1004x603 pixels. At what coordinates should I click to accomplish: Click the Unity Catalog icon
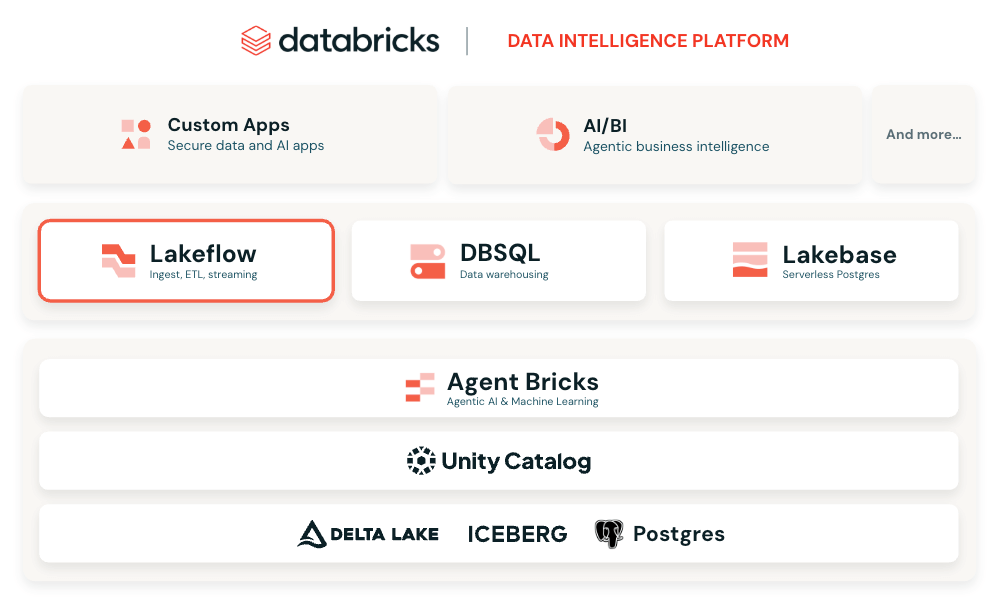pyautogui.click(x=421, y=461)
